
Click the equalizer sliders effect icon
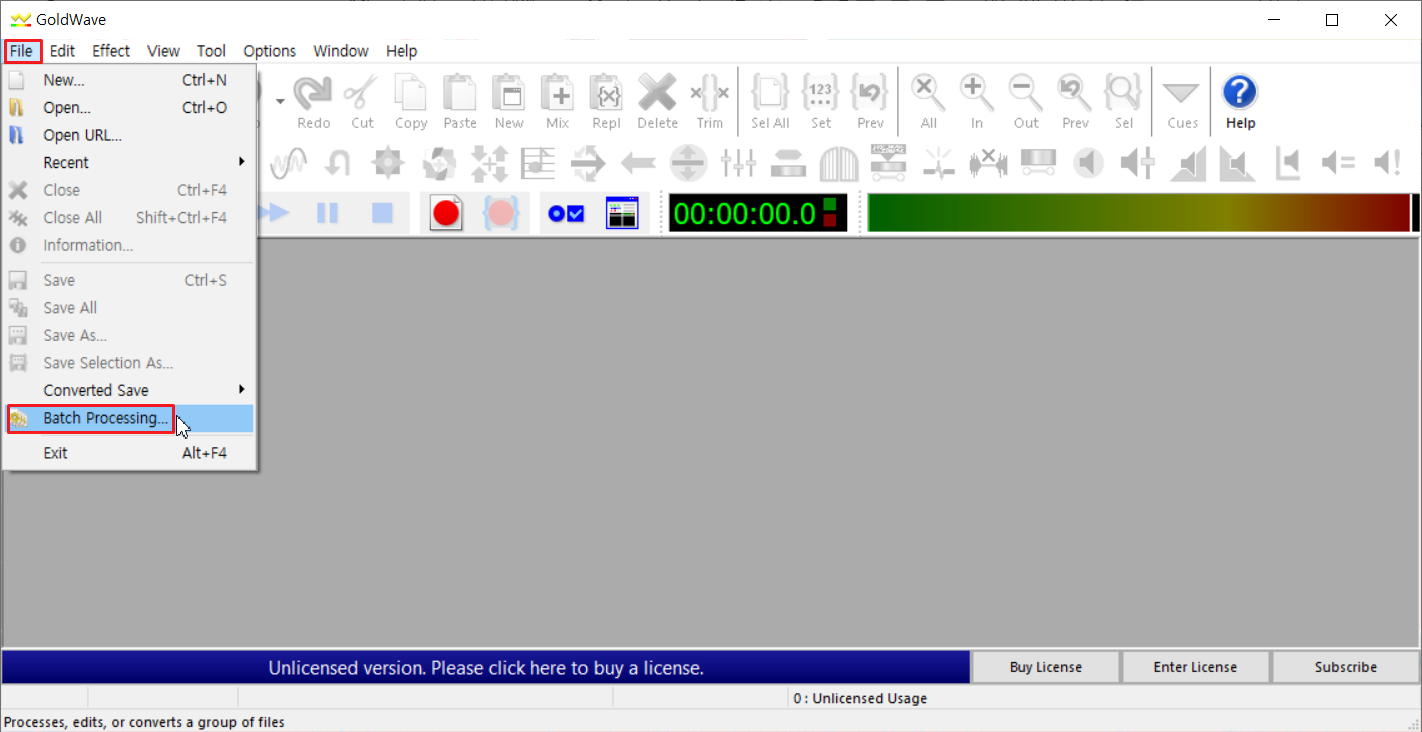738,162
